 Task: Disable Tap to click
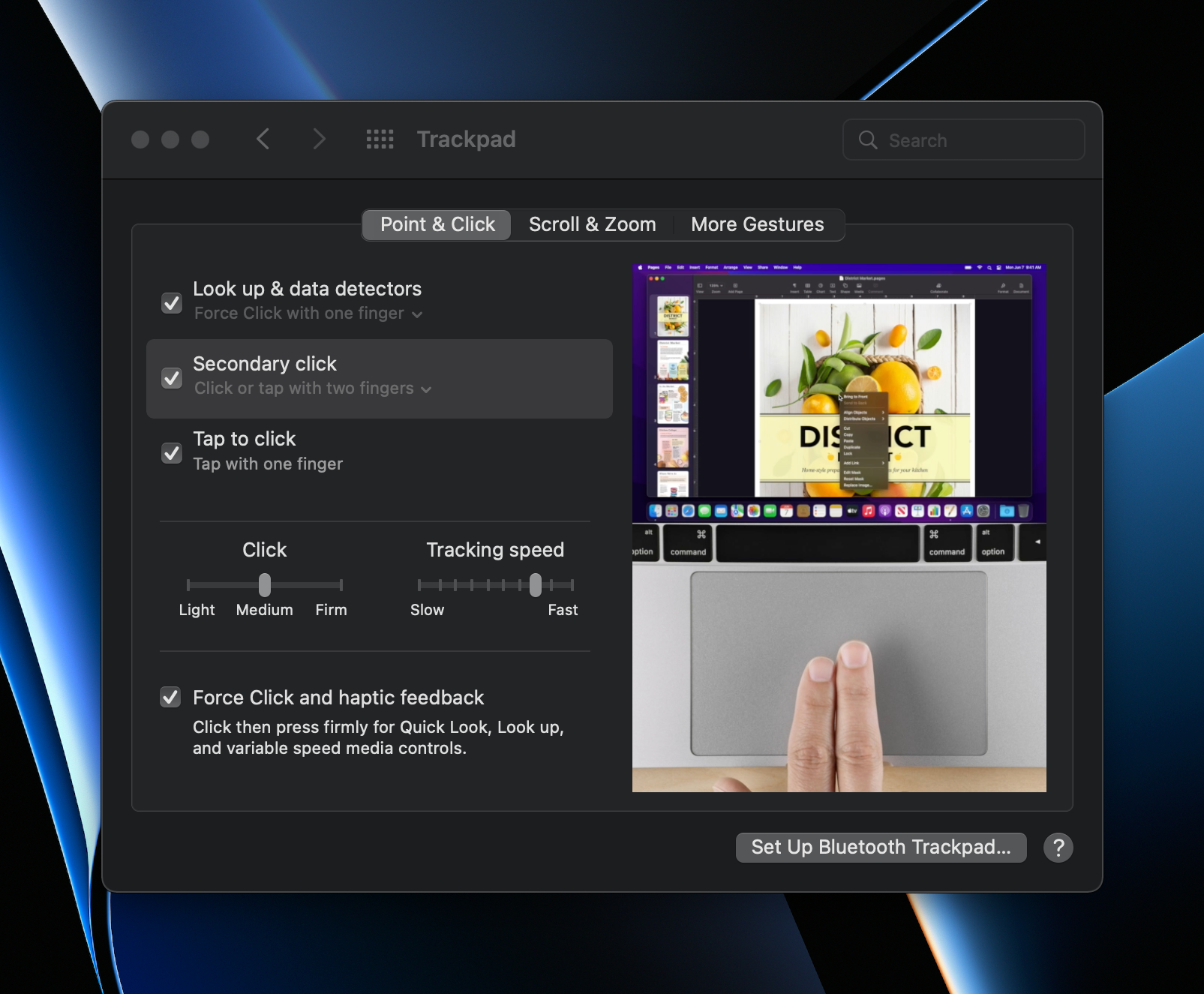coord(172,453)
